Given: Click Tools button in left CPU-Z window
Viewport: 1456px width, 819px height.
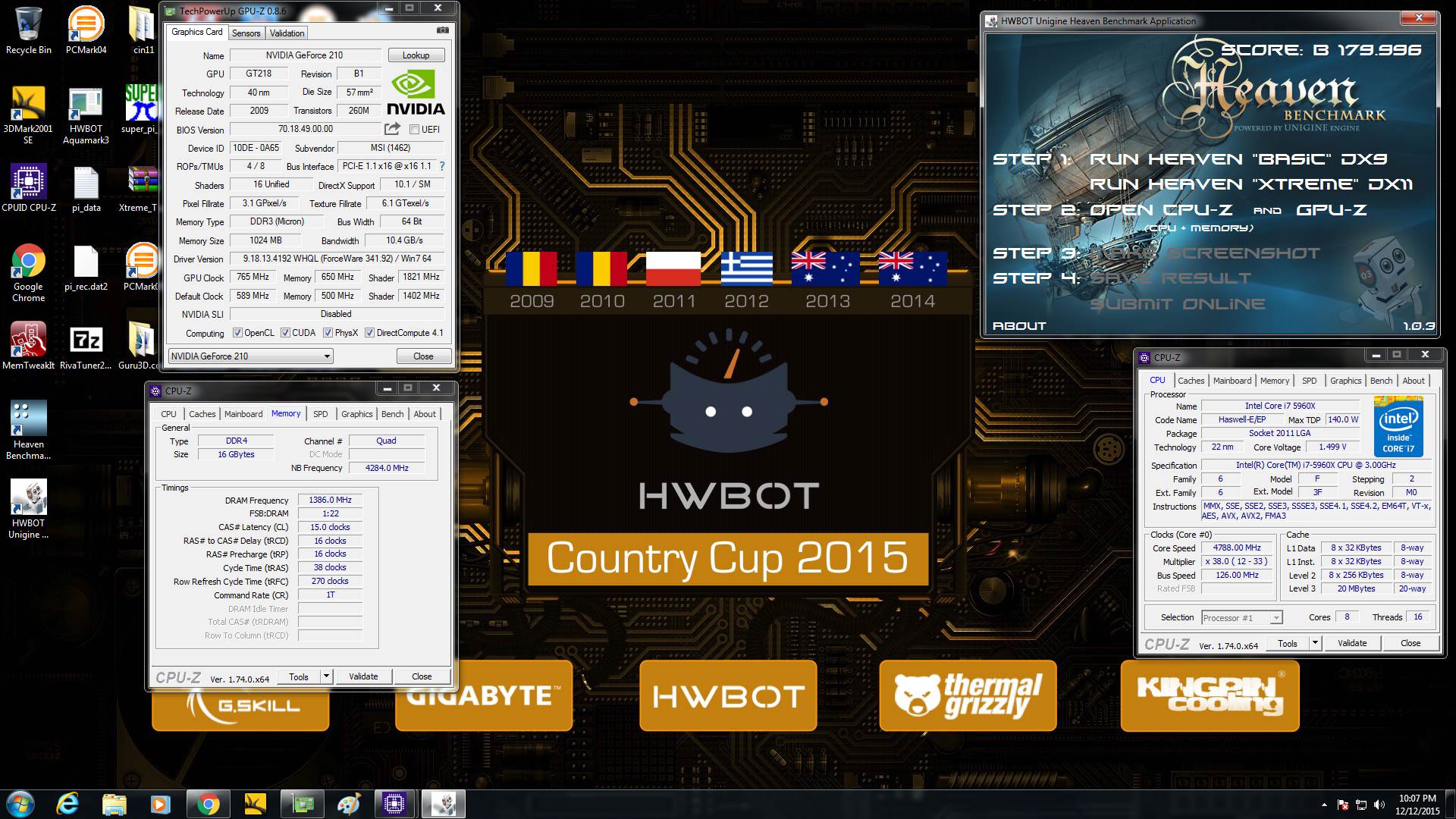Looking at the screenshot, I should coord(299,676).
